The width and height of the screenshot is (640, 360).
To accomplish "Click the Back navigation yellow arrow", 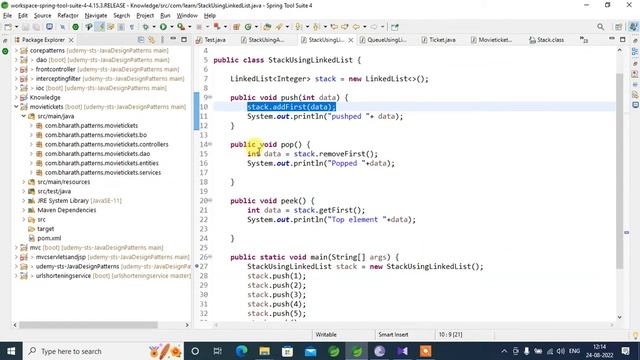I will (356, 27).
